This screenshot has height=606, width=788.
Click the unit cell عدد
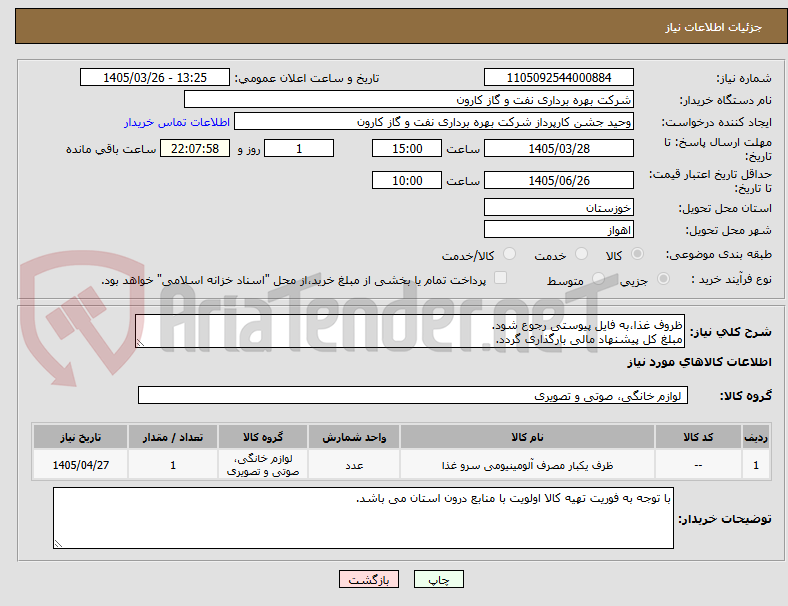[354, 465]
